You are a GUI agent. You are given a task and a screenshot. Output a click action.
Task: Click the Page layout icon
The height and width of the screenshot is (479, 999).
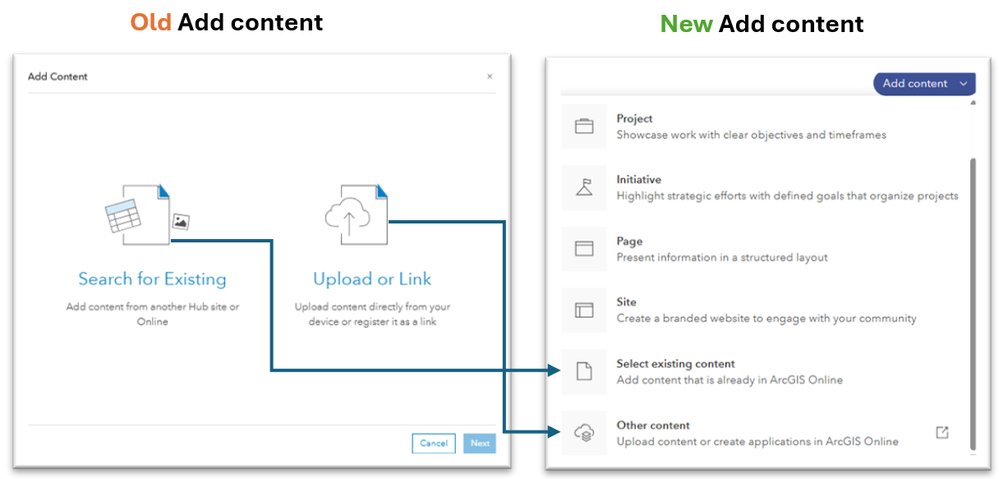pyautogui.click(x=584, y=248)
